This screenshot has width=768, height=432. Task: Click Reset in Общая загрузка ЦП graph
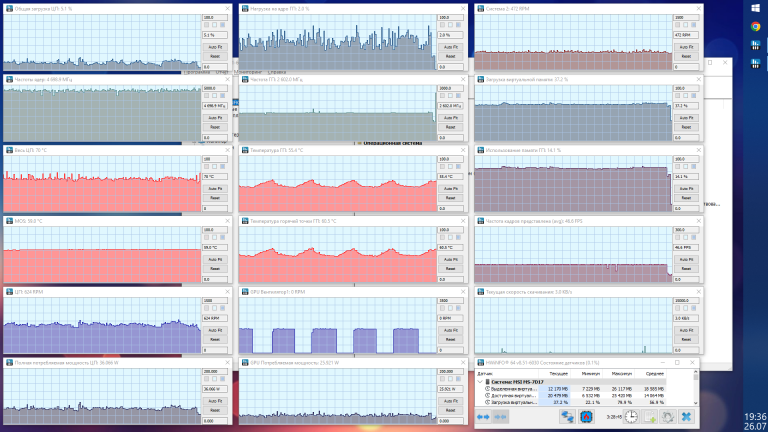coord(215,56)
